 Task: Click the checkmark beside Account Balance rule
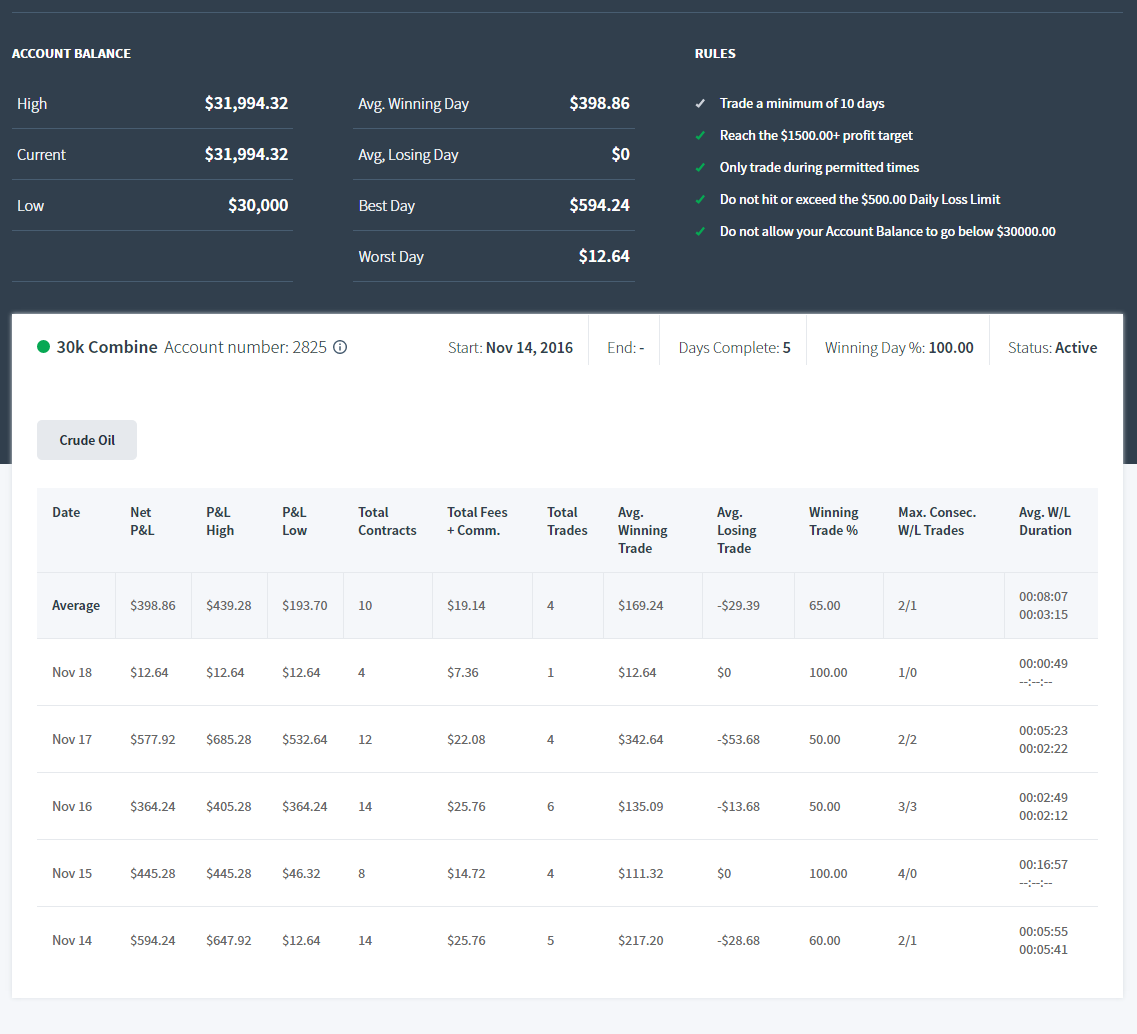point(700,231)
